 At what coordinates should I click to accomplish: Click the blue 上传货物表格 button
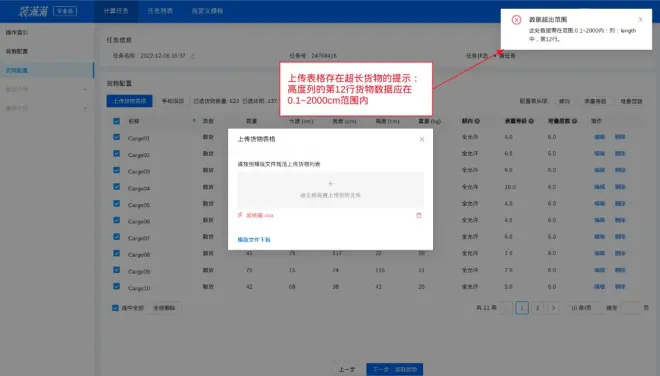point(129,101)
